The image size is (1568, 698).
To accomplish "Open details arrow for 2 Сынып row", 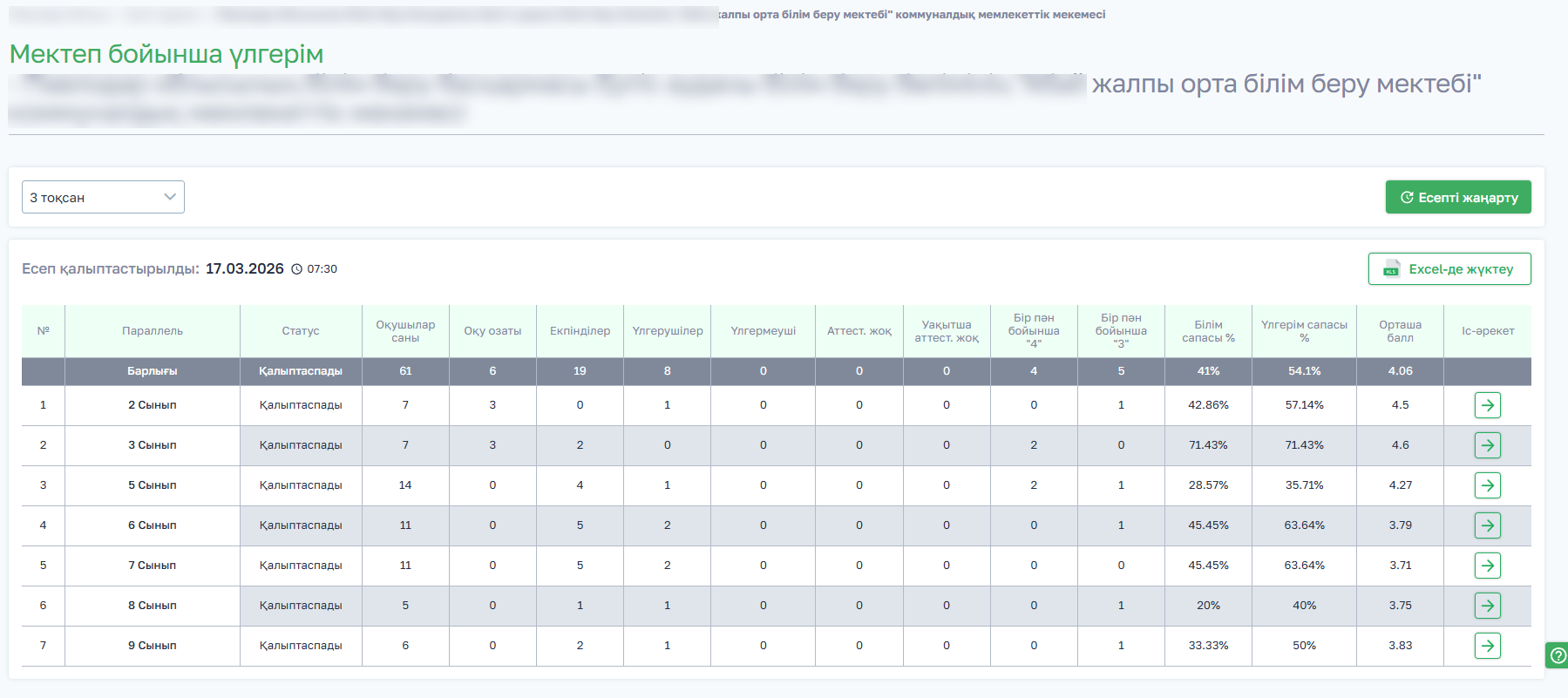I will pos(1487,405).
